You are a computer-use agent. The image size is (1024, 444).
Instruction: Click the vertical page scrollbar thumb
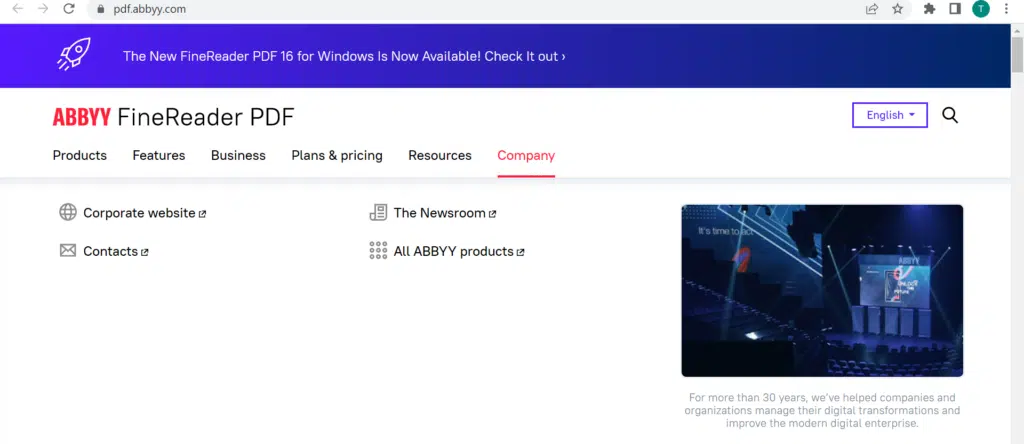pos(1017,55)
